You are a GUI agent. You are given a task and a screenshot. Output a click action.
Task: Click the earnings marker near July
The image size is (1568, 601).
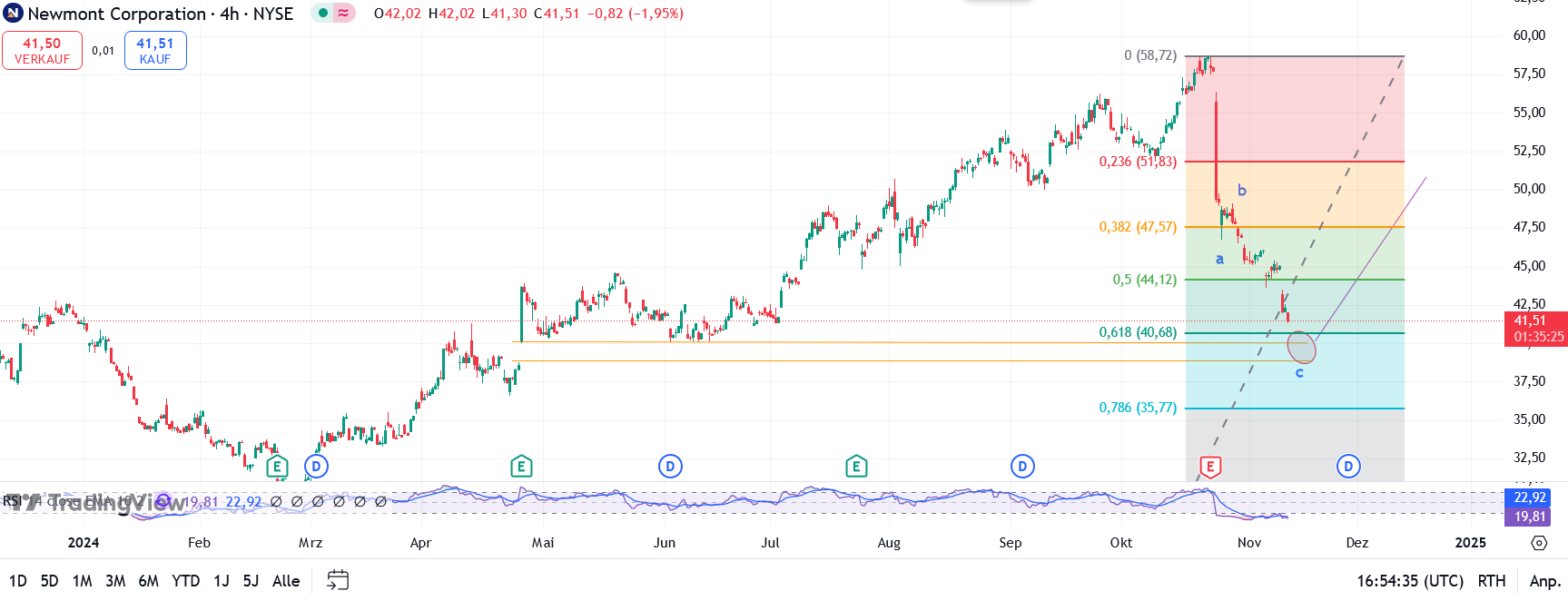(x=856, y=467)
